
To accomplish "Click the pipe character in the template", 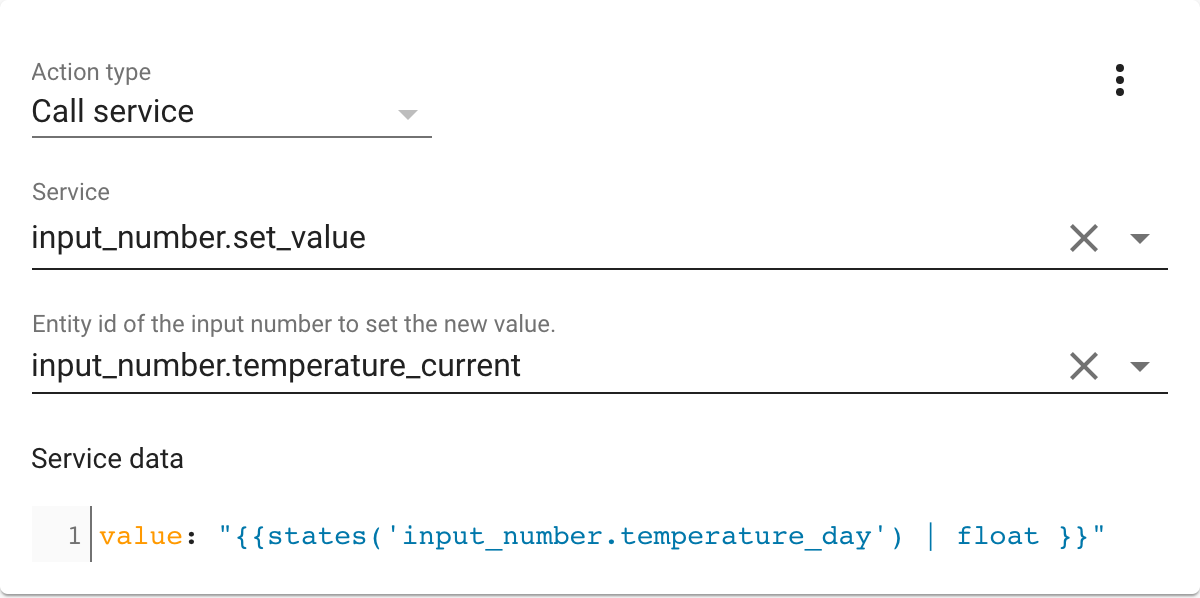I will click(930, 536).
